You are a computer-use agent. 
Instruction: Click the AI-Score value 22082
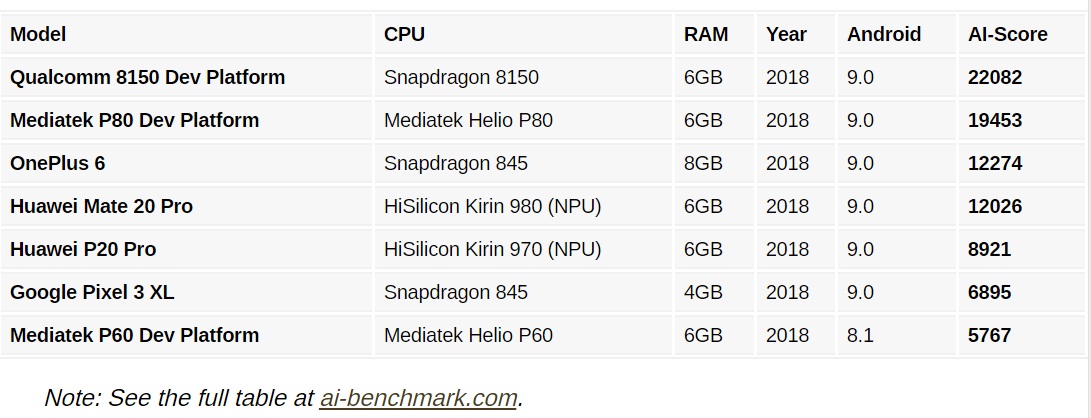pyautogui.click(x=995, y=77)
